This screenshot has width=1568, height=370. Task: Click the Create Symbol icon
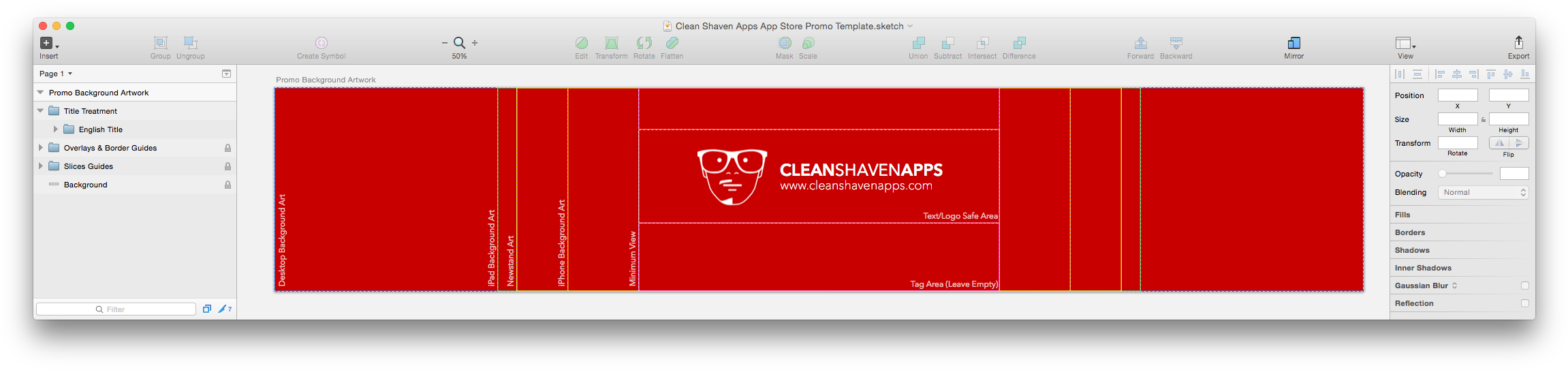322,43
